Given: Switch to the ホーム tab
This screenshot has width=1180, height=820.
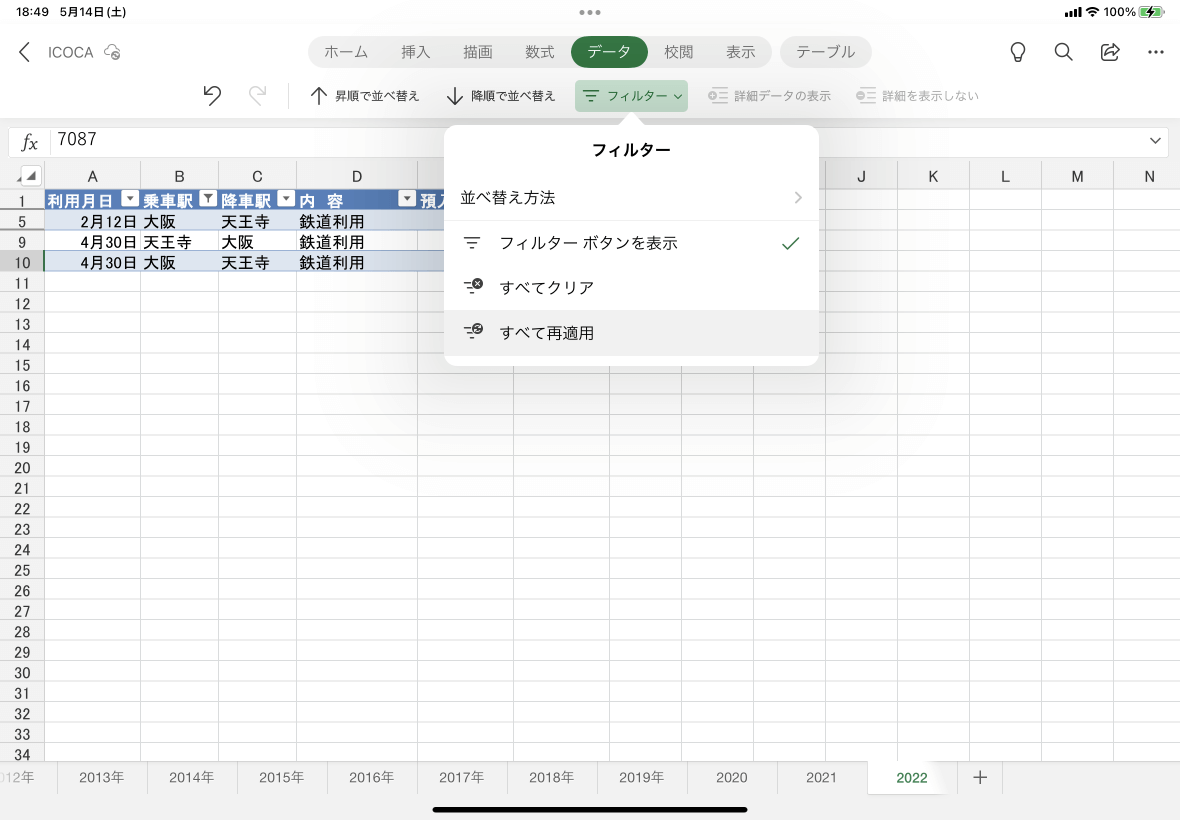Looking at the screenshot, I should [x=346, y=52].
